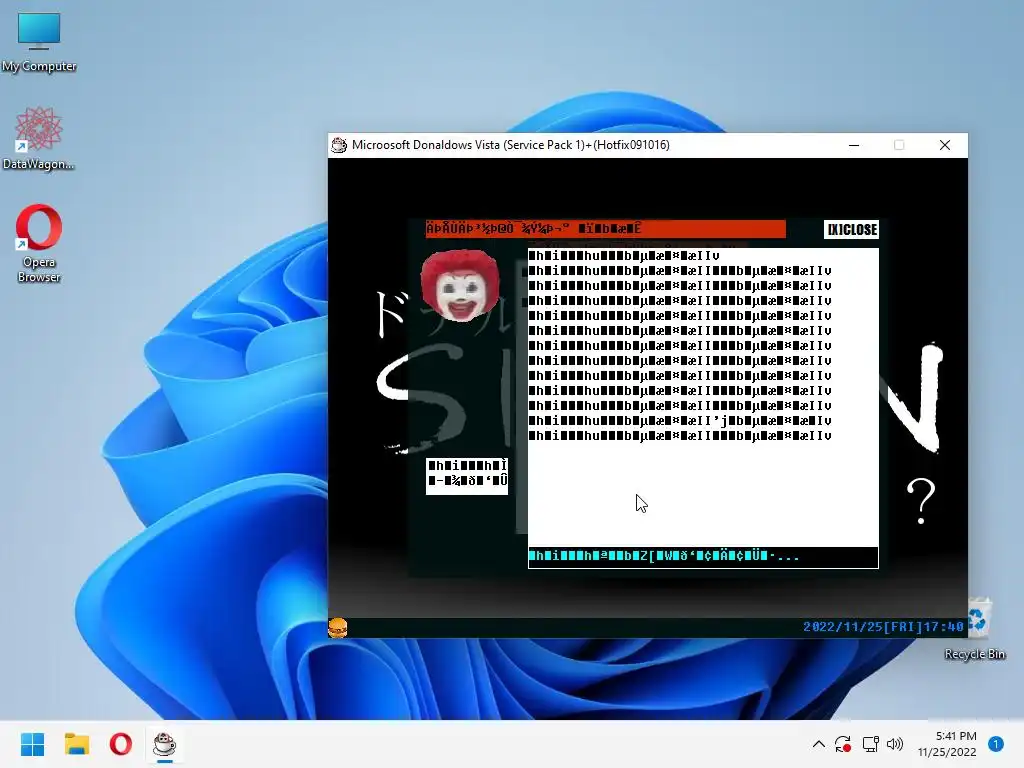Open Opera from the taskbar
Image resolution: width=1024 pixels, height=768 pixels.
pyautogui.click(x=121, y=744)
